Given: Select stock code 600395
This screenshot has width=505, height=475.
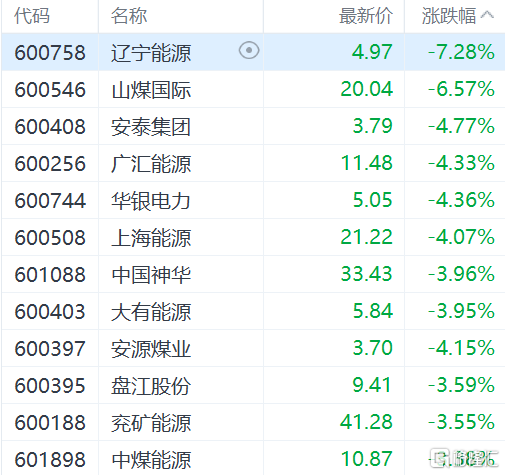Looking at the screenshot, I should coord(50,386).
